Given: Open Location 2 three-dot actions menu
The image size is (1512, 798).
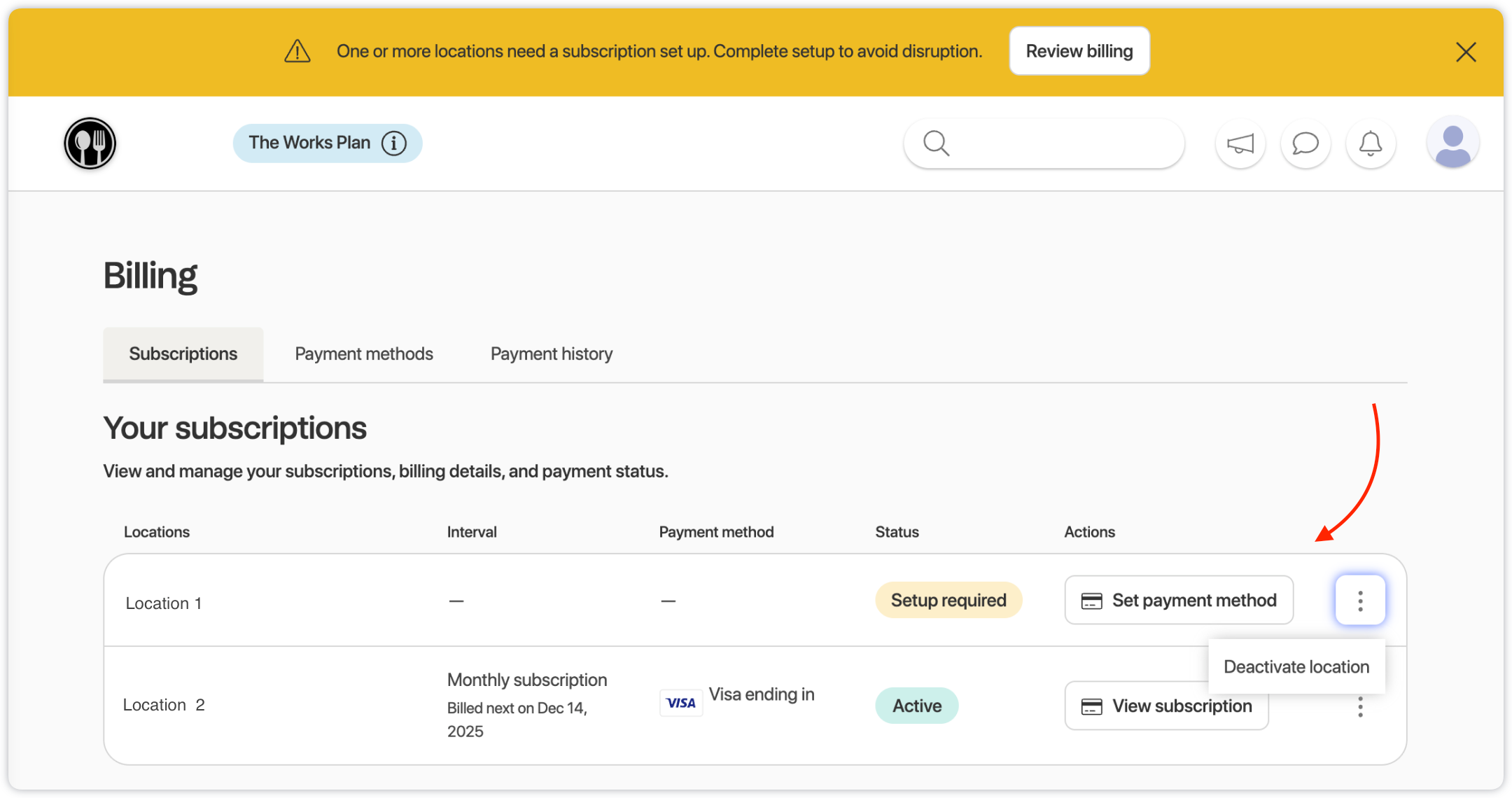Looking at the screenshot, I should point(1359,708).
